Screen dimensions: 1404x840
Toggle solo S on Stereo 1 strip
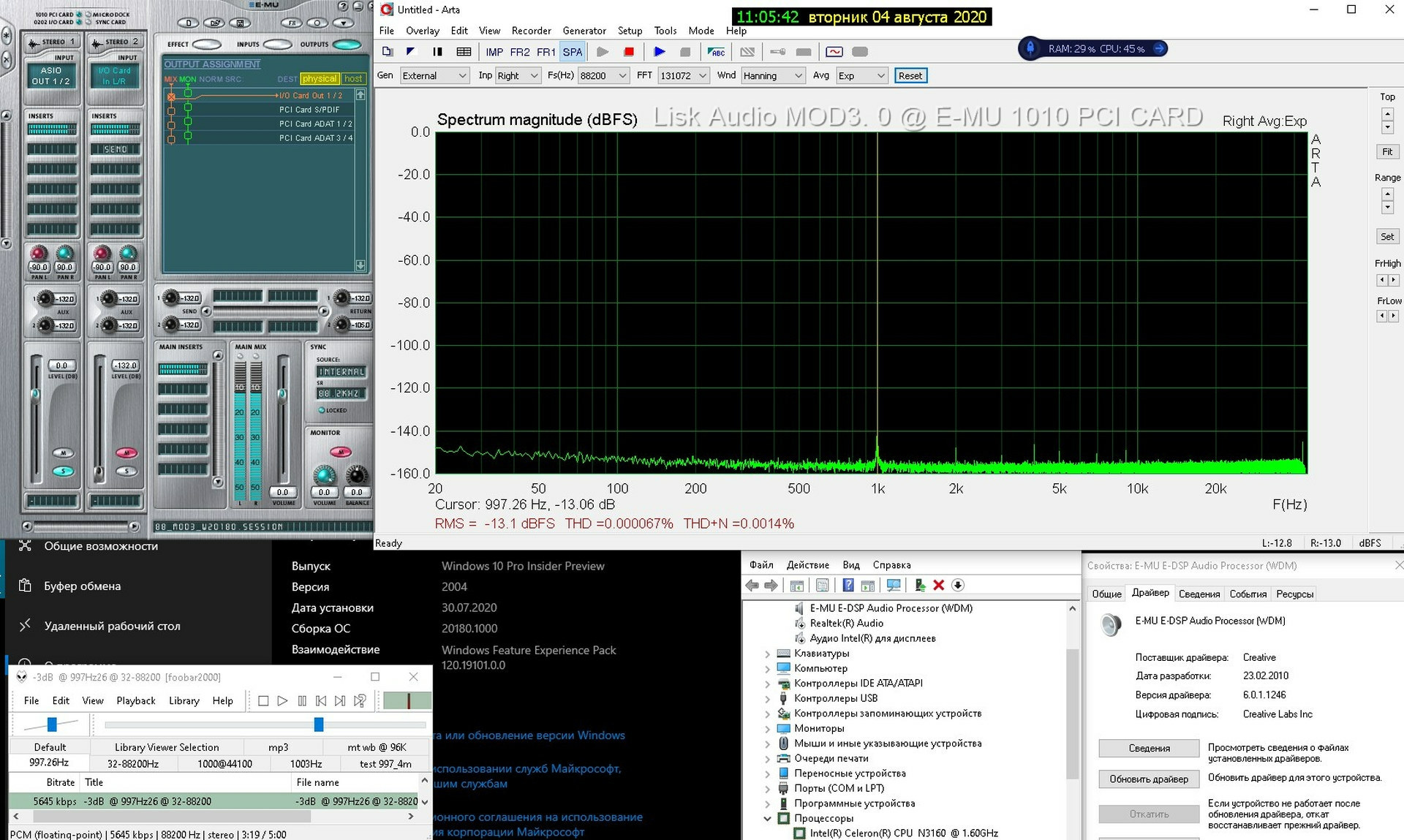click(x=64, y=471)
